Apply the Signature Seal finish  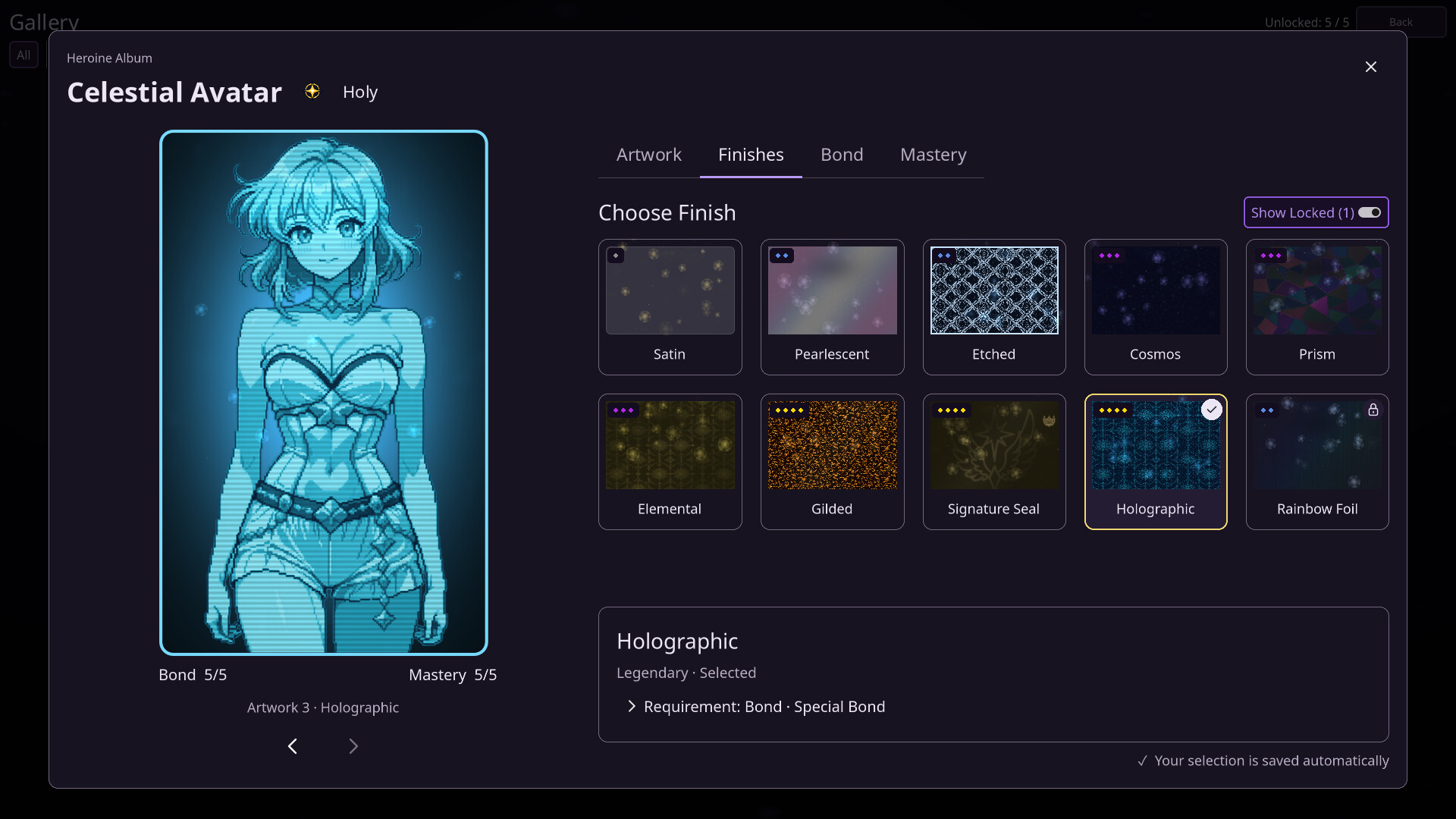(x=993, y=462)
